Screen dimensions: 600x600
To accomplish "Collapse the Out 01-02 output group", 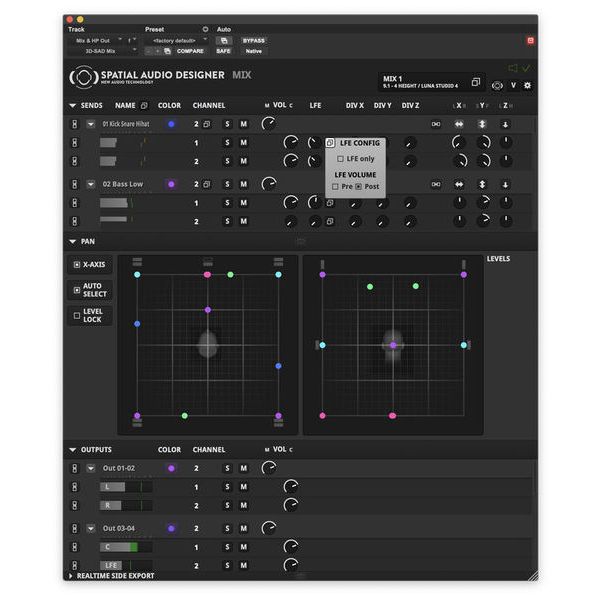I will coord(91,468).
